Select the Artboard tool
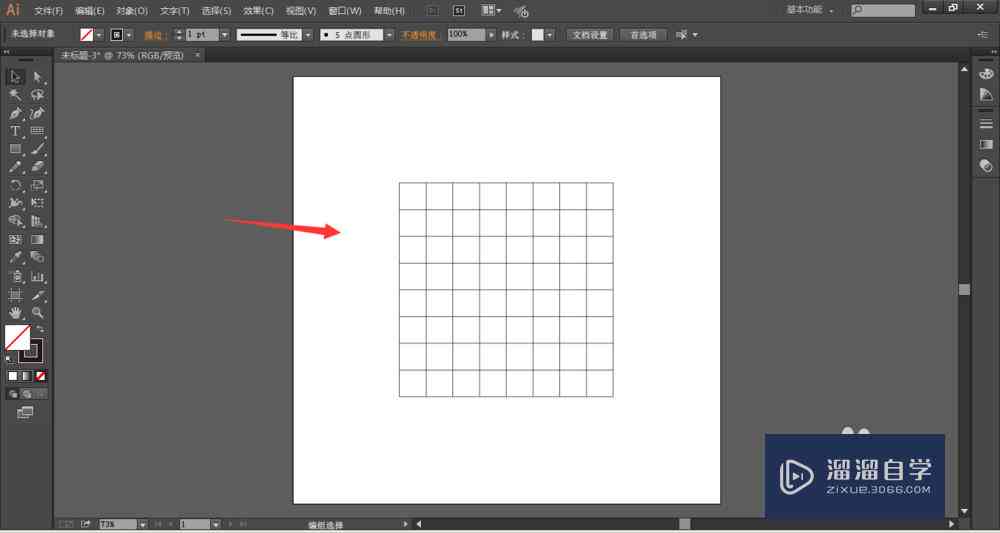This screenshot has width=1000, height=533. tap(15, 295)
